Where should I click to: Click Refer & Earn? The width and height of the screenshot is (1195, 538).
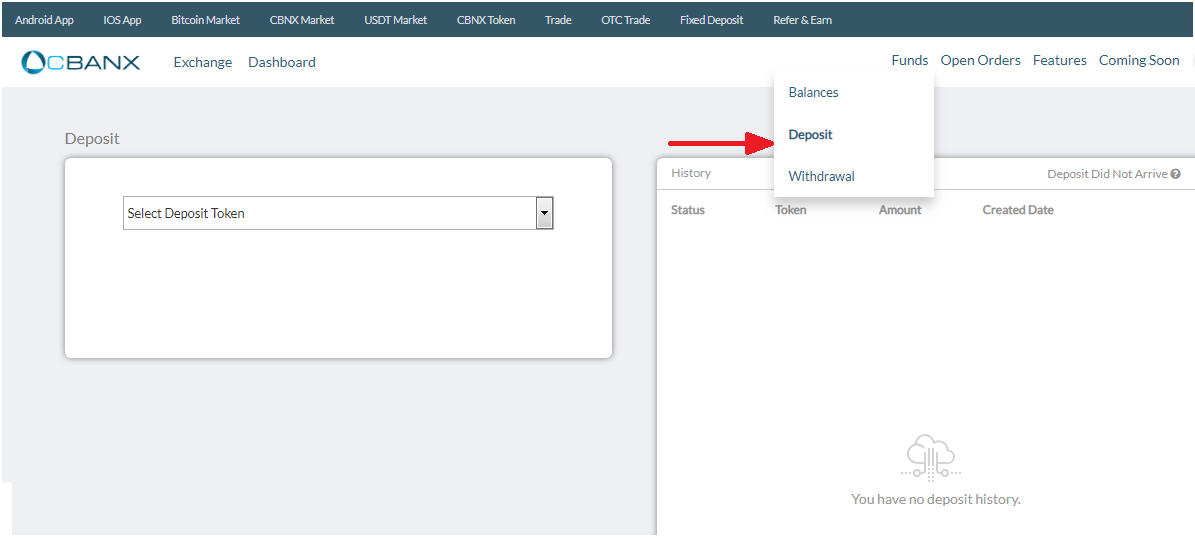[803, 20]
